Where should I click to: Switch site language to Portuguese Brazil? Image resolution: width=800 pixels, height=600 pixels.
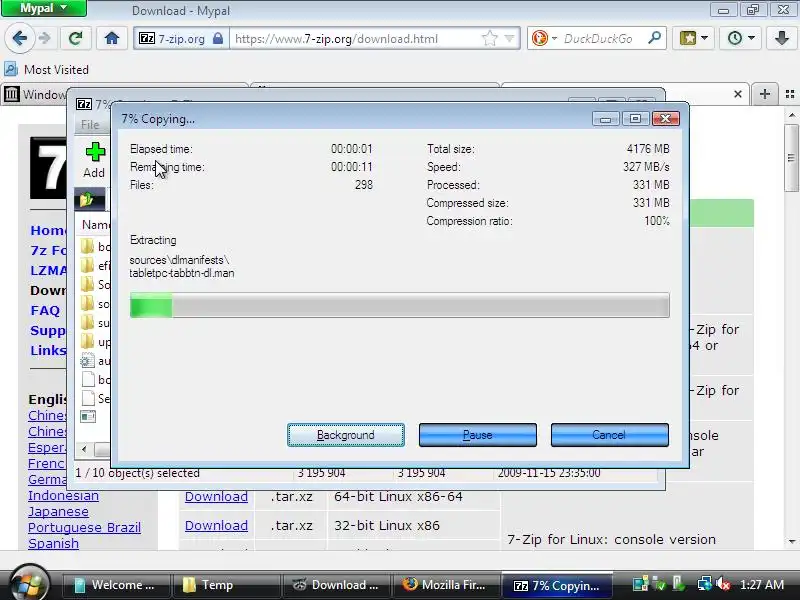84,528
